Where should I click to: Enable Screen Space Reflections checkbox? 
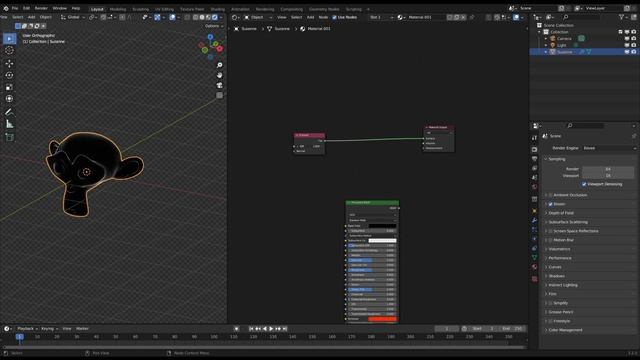(551, 231)
